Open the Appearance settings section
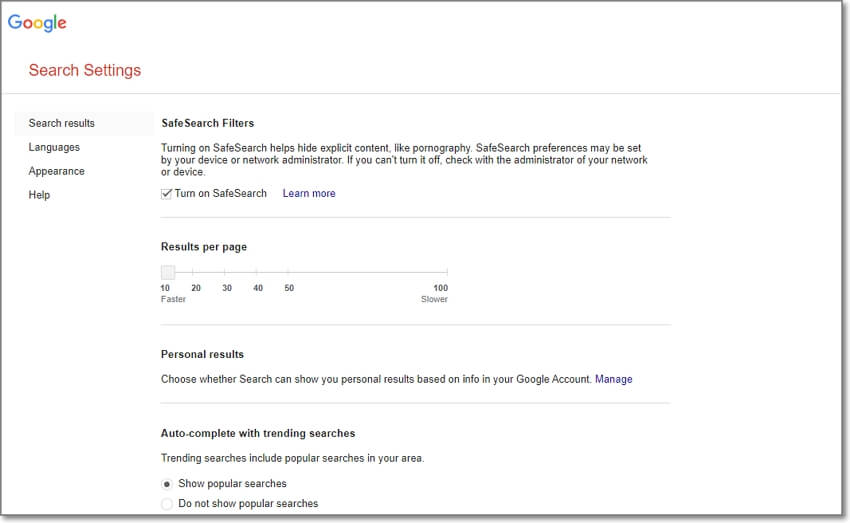The image size is (850, 523). pos(56,171)
